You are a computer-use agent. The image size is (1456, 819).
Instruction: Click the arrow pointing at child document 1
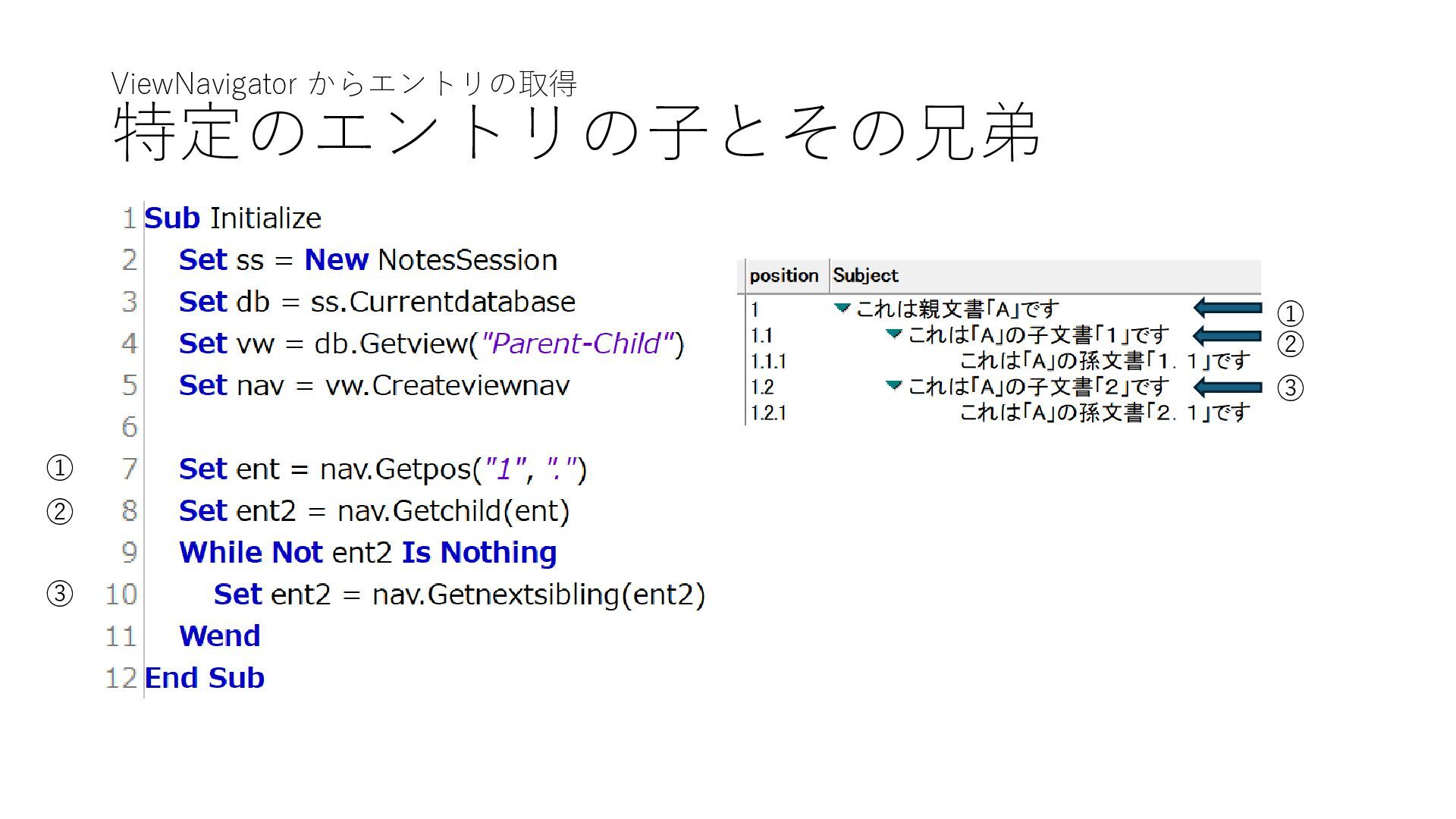pyautogui.click(x=1227, y=335)
